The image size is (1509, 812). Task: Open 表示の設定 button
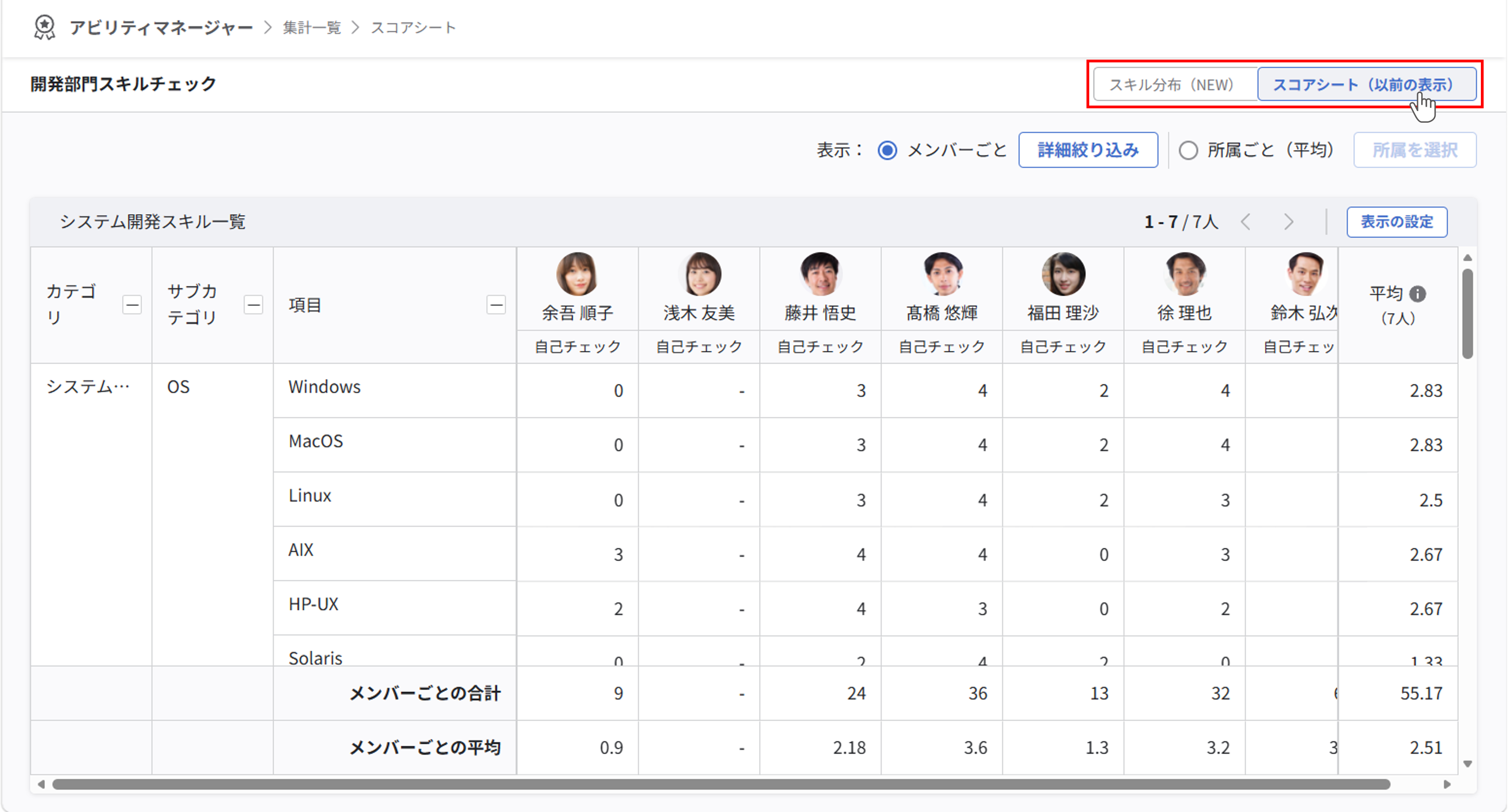click(x=1397, y=222)
